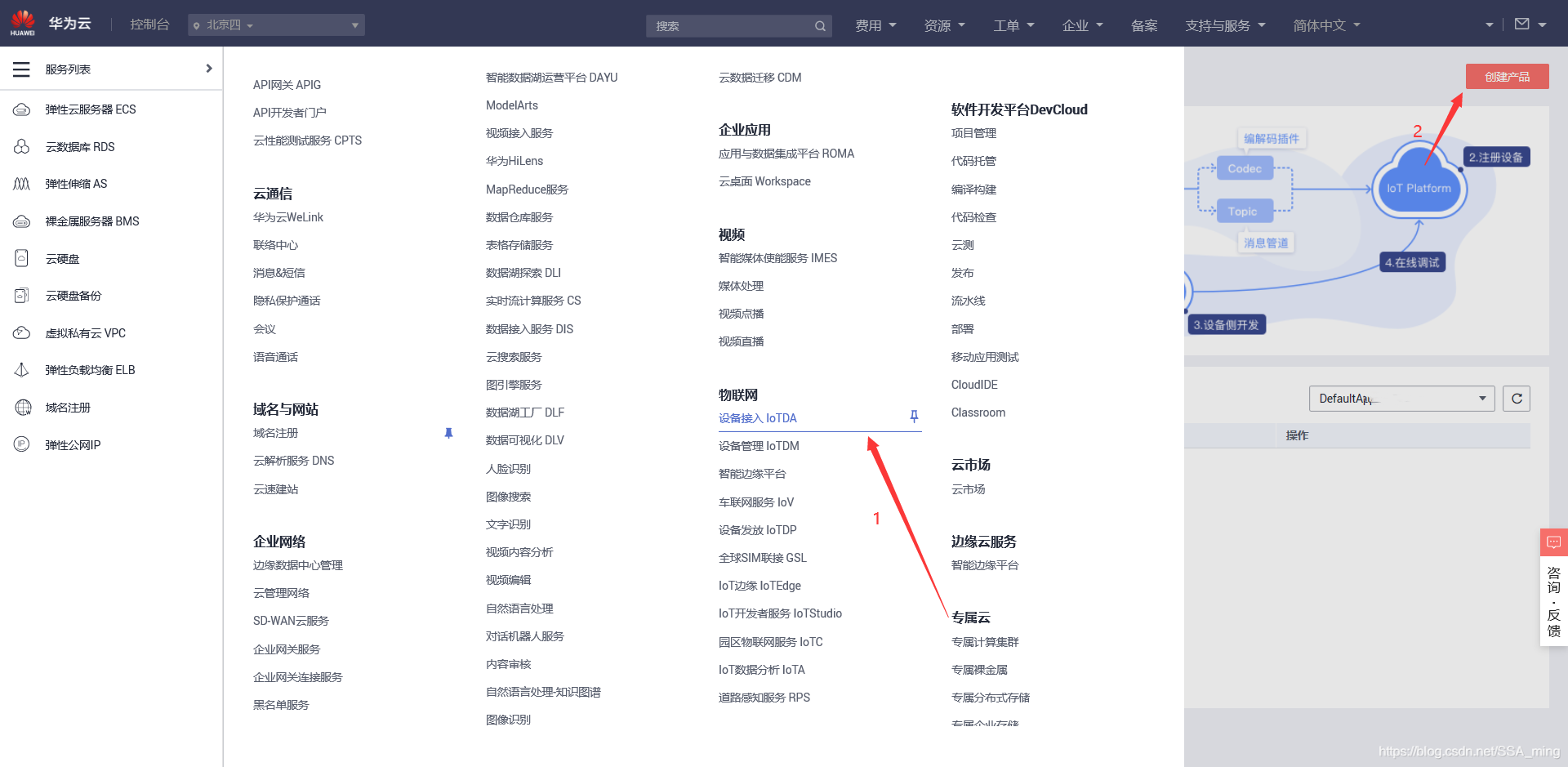Click the 创建产品 button
The width and height of the screenshot is (1568, 767).
1507,77
